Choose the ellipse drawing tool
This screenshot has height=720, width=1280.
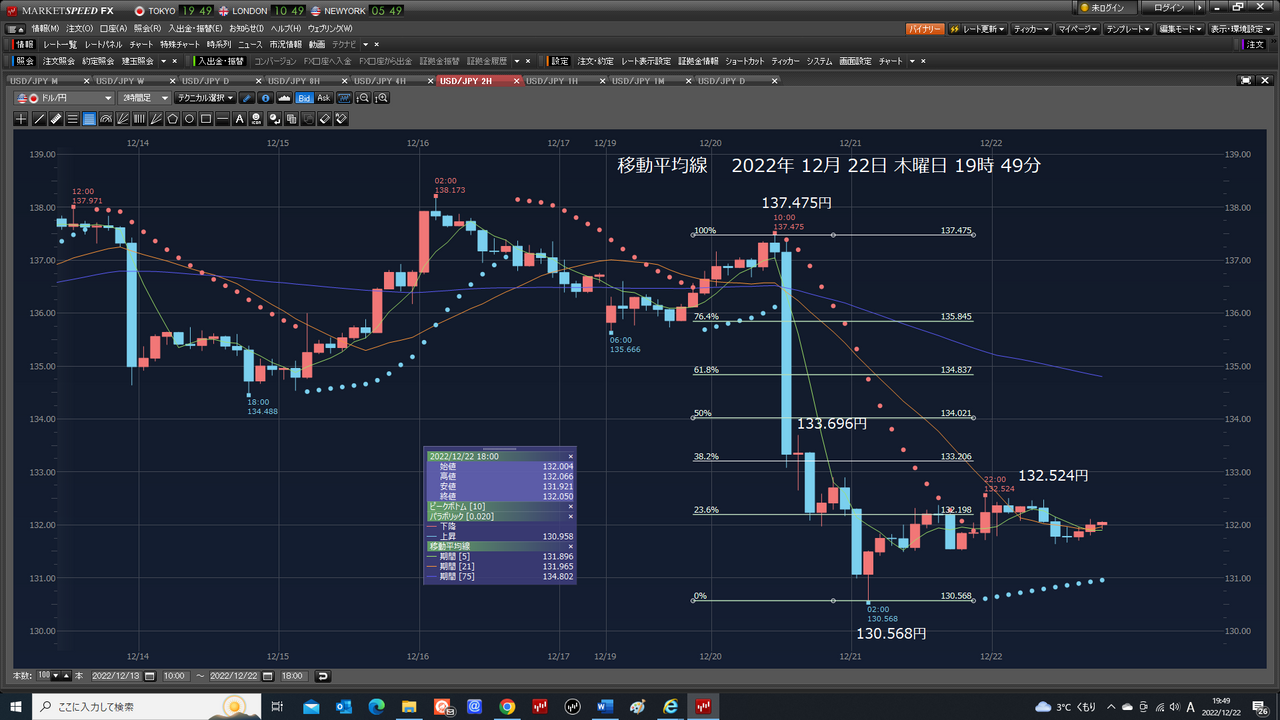(189, 119)
